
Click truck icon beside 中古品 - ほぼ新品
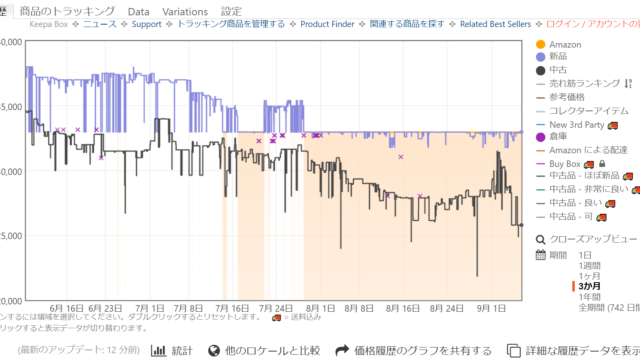point(628,176)
